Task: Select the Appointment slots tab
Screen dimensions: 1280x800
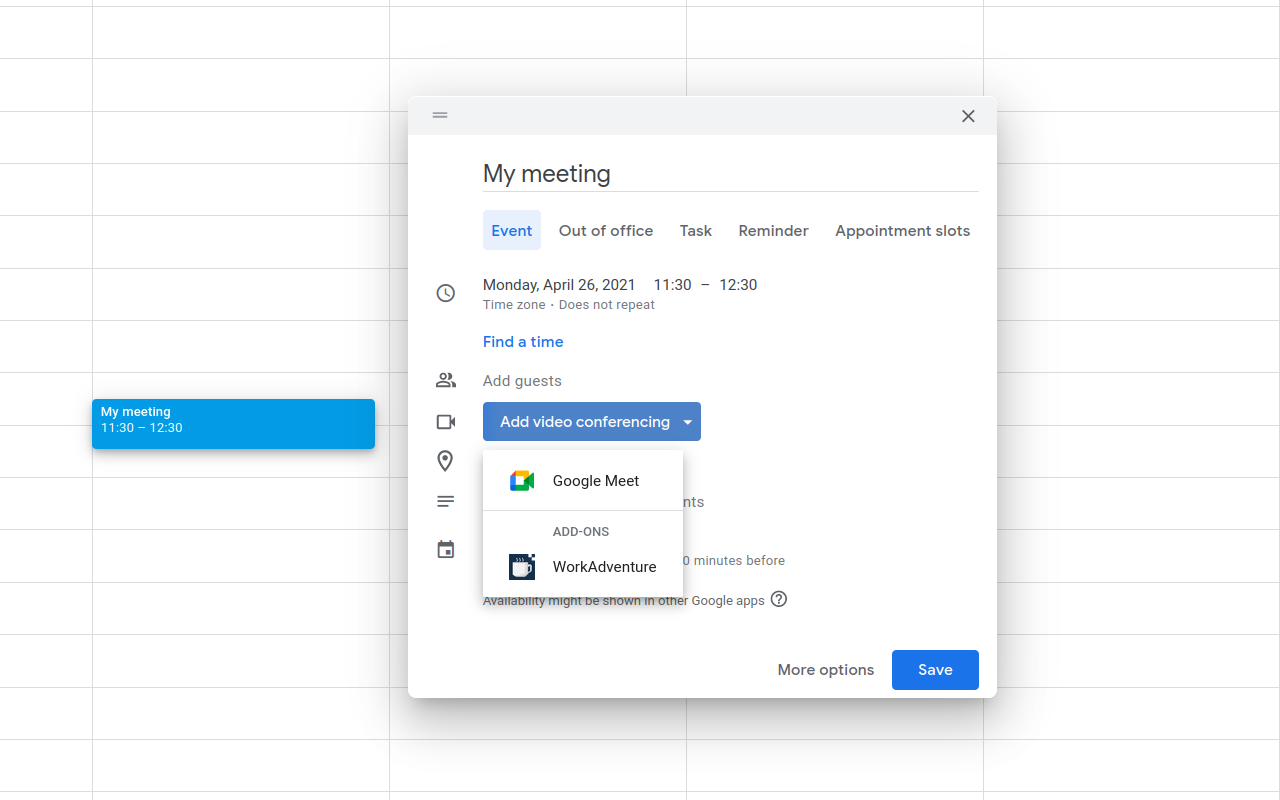Action: click(x=902, y=231)
